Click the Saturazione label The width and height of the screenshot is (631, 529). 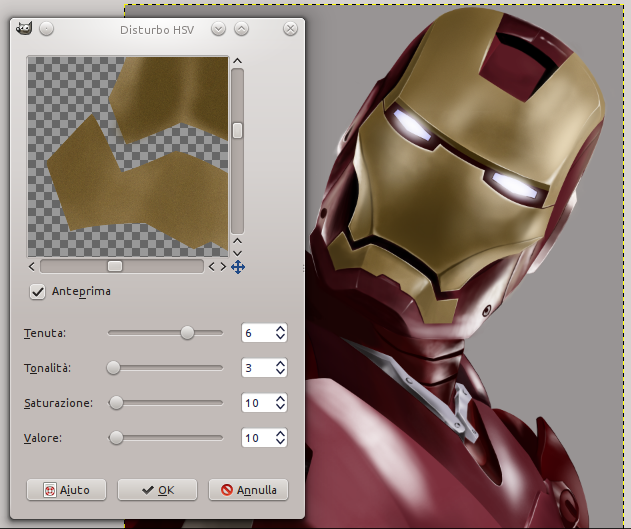click(58, 403)
